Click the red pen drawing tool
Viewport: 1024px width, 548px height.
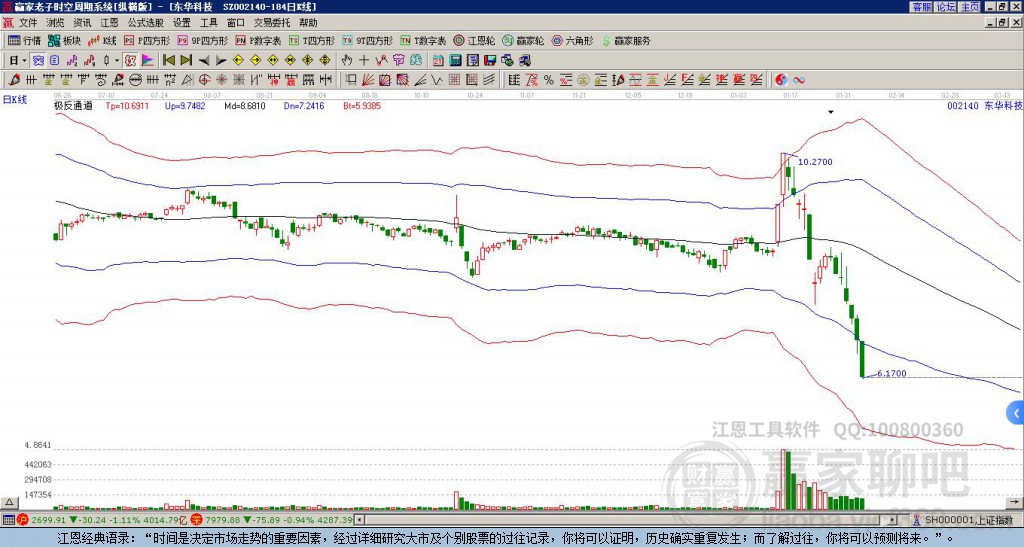point(14,80)
